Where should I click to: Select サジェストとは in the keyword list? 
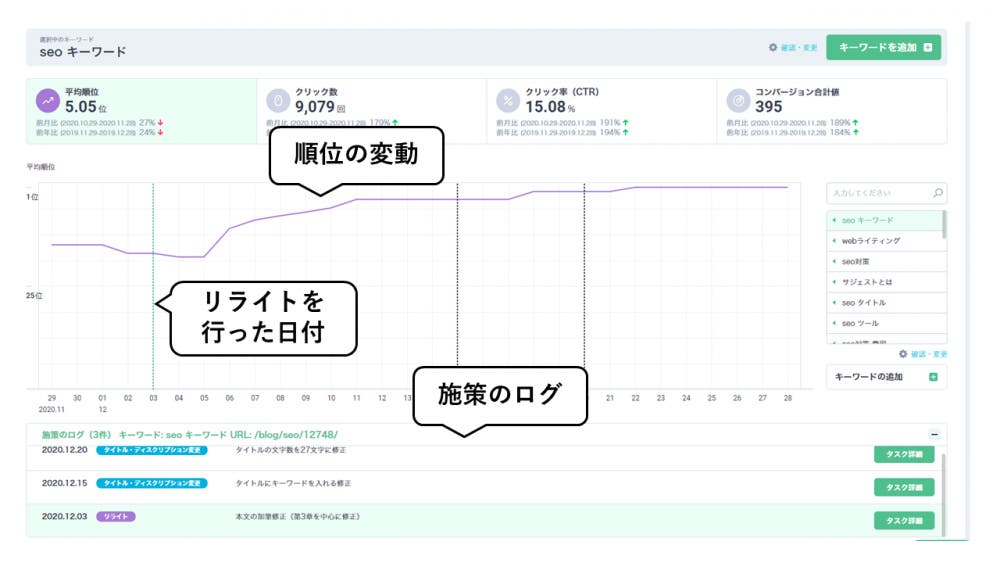click(885, 282)
